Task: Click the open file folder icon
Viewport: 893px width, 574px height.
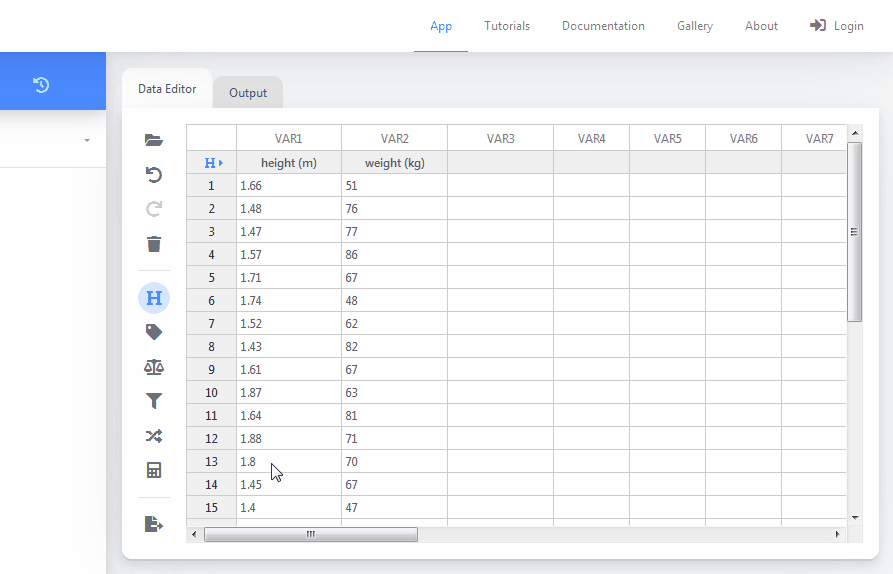Action: [153, 140]
